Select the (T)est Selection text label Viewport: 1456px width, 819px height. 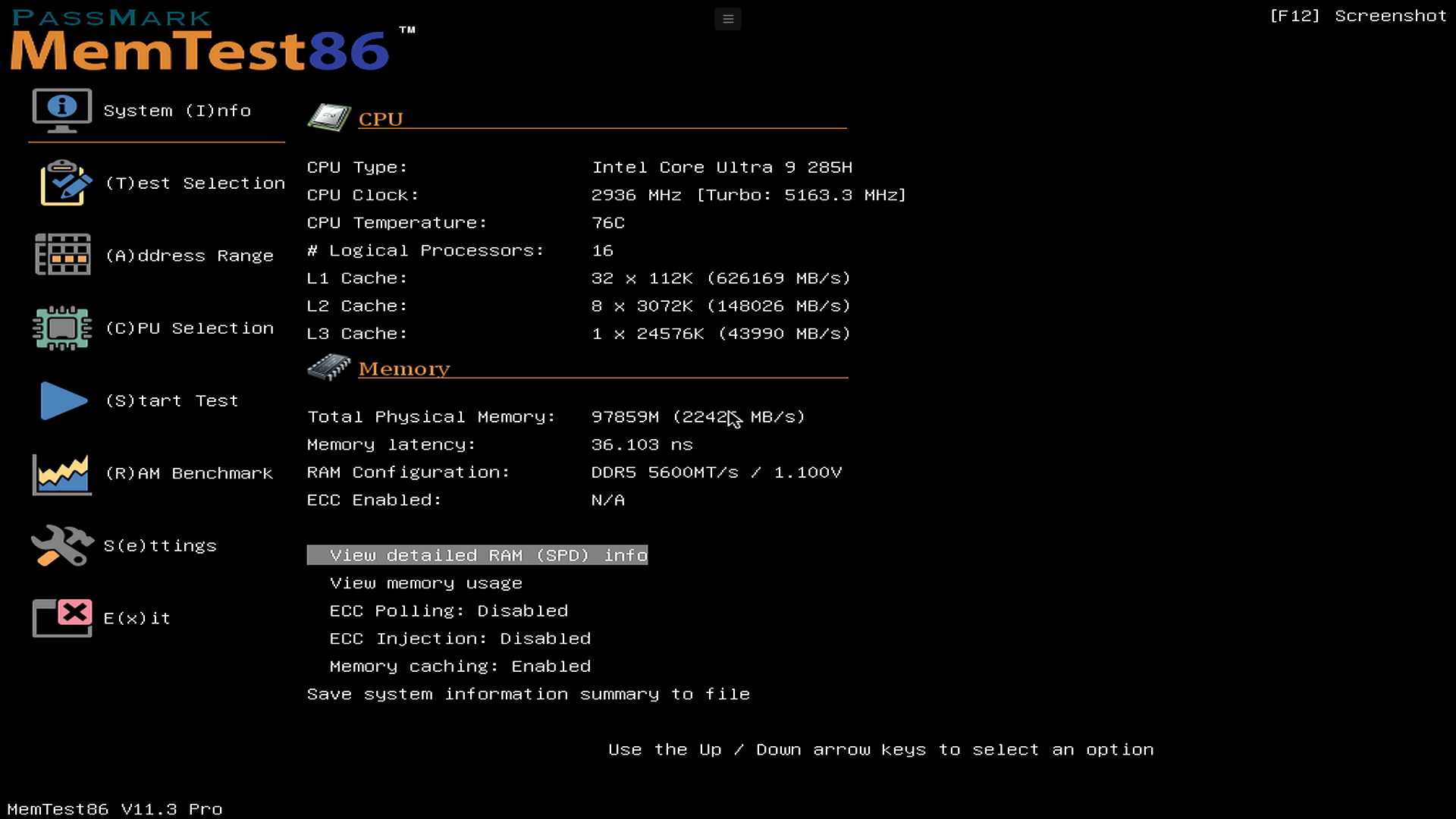point(195,184)
